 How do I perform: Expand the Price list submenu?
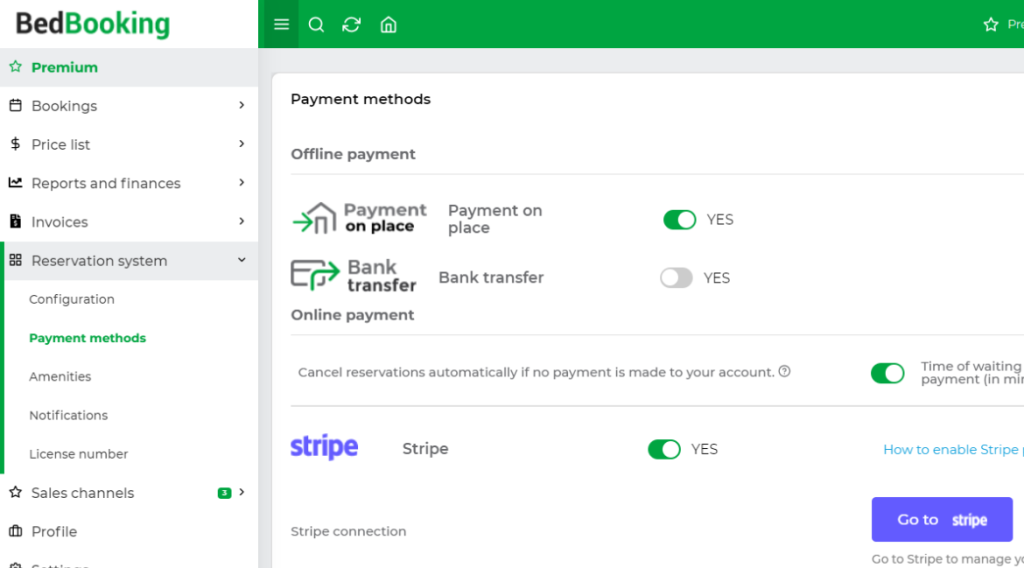(x=242, y=144)
